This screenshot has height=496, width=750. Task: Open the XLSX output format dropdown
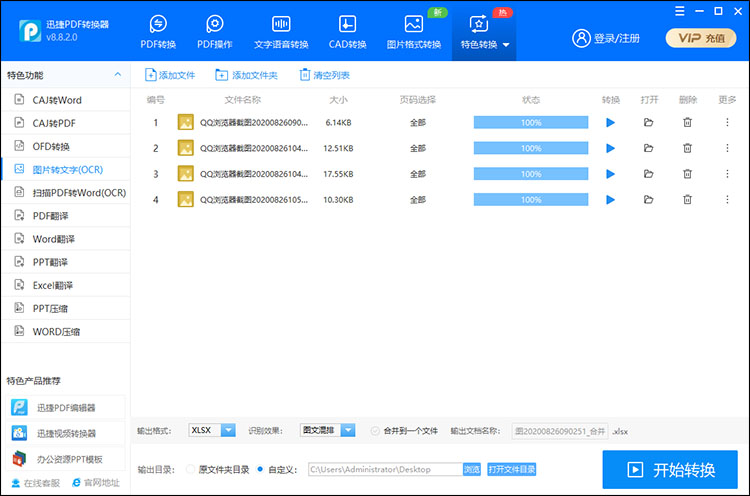(x=212, y=430)
